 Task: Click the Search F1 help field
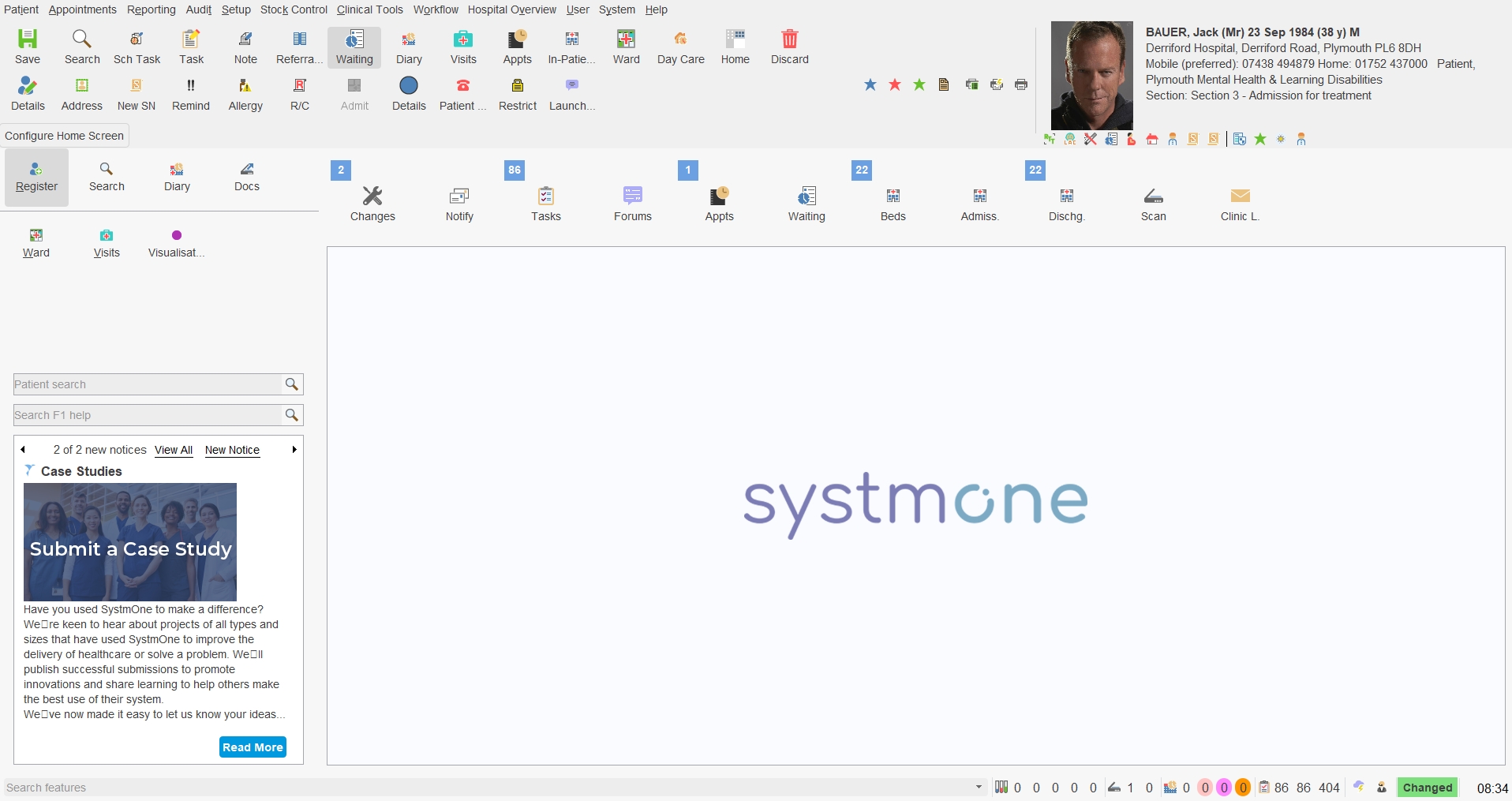pos(148,415)
